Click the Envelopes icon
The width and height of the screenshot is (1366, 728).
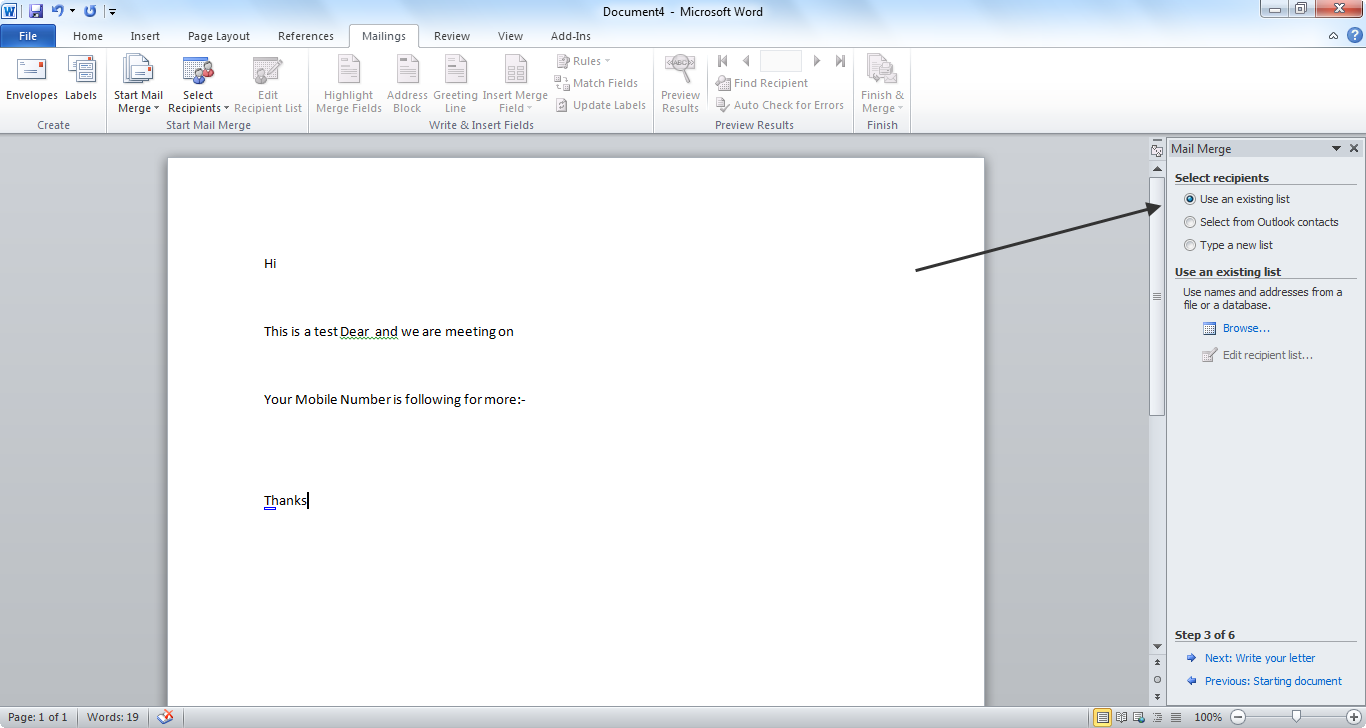pos(32,80)
